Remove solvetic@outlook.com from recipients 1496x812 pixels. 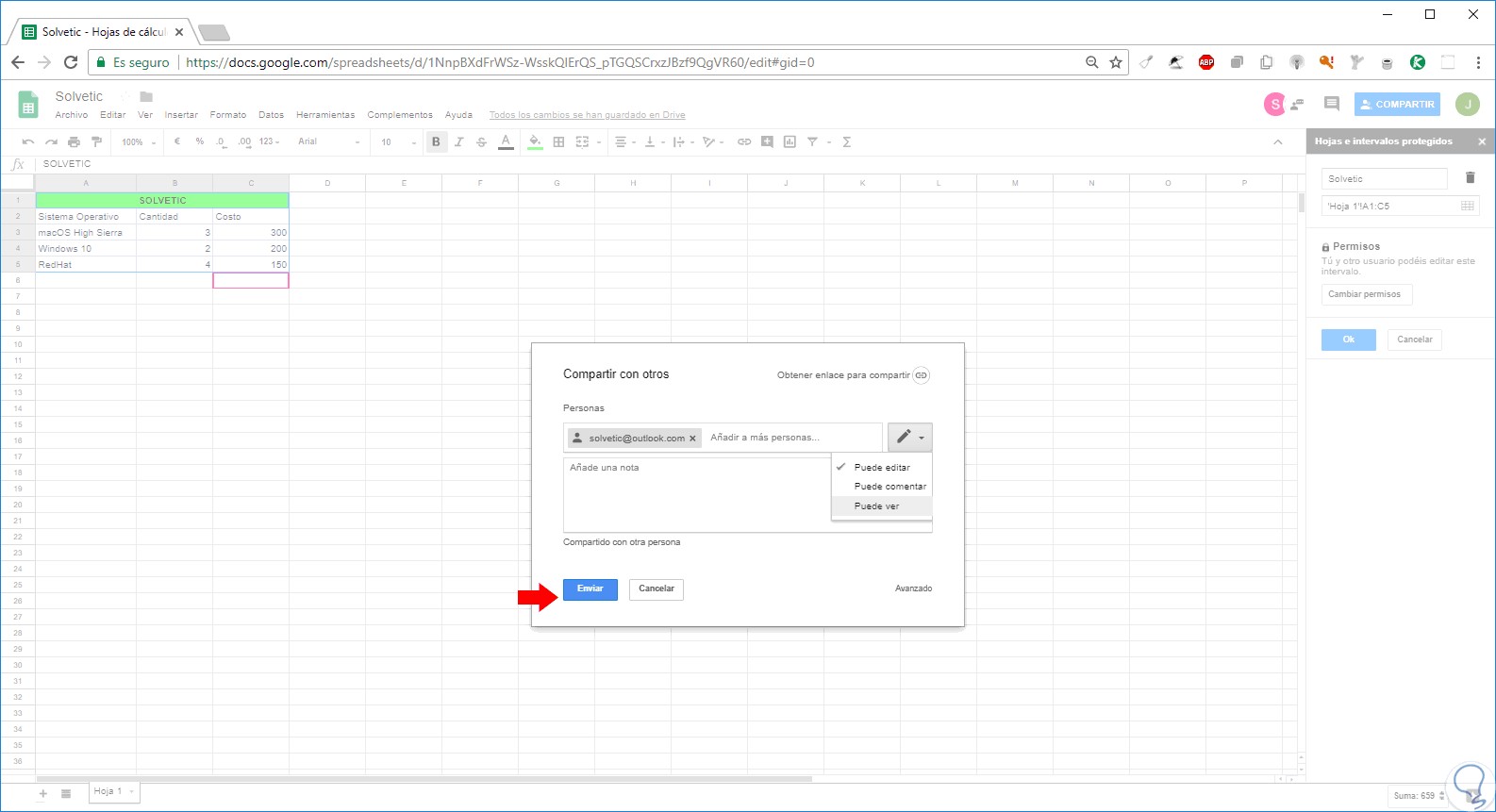tap(693, 439)
